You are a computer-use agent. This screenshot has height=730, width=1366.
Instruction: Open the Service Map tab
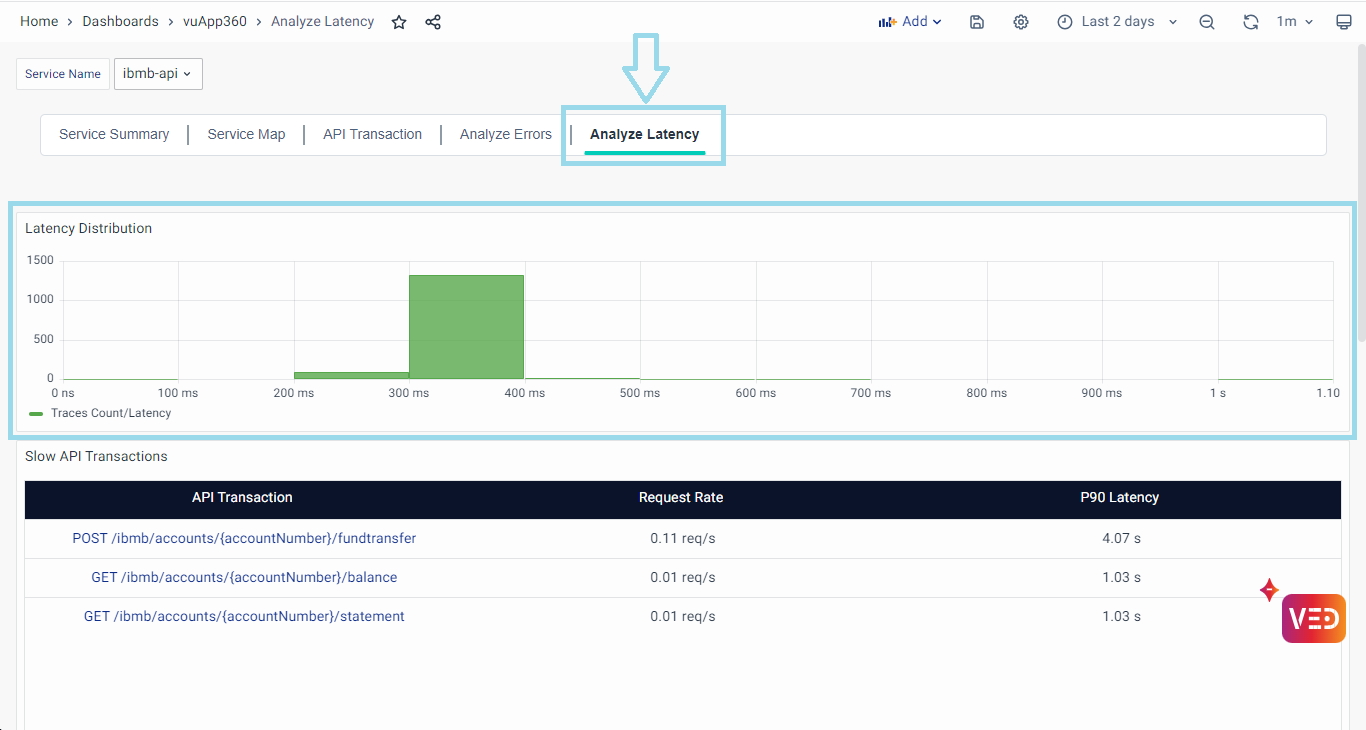[x=246, y=134]
